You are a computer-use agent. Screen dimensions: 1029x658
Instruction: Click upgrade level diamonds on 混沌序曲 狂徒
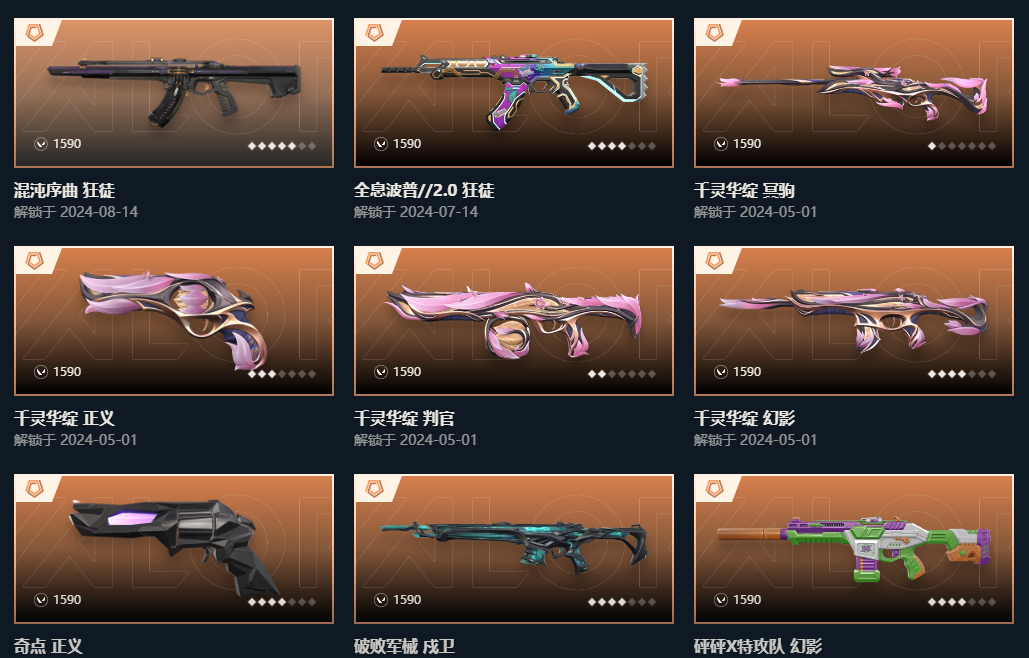(x=282, y=146)
